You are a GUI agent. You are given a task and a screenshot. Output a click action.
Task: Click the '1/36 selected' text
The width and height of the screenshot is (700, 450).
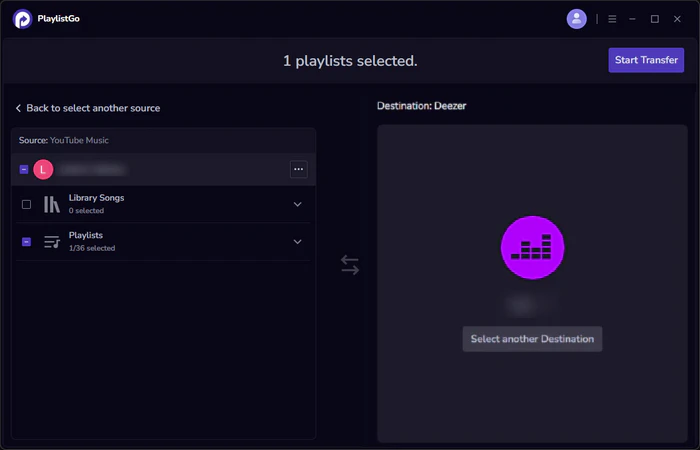point(92,248)
